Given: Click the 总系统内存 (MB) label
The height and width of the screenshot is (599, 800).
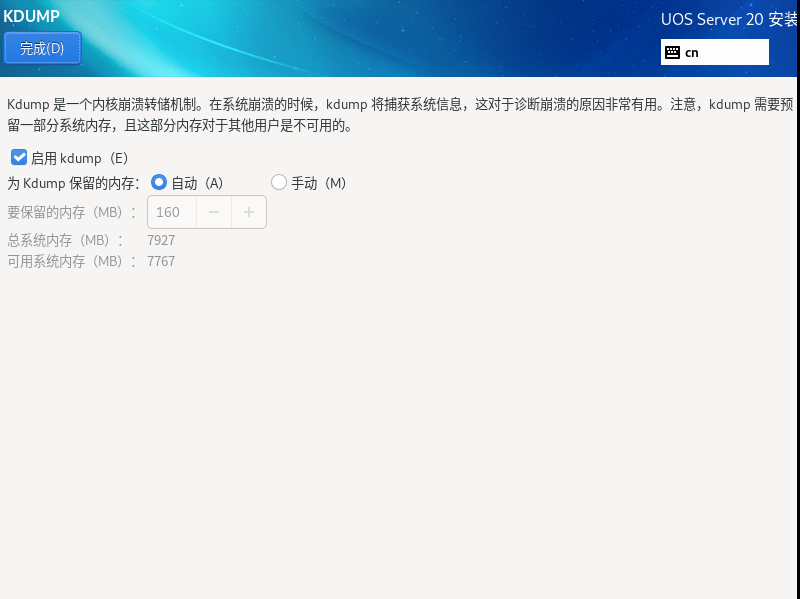Looking at the screenshot, I should 65,240.
